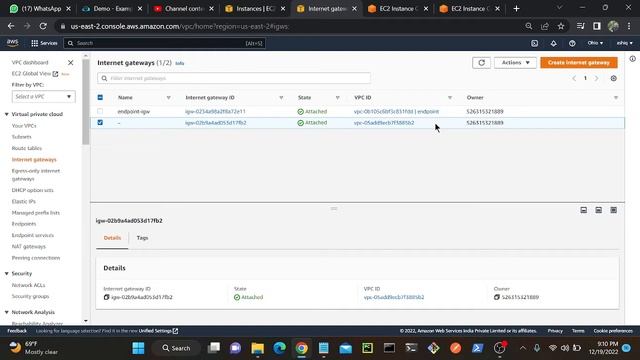
Task: Collapse the Security section
Action: [7, 273]
